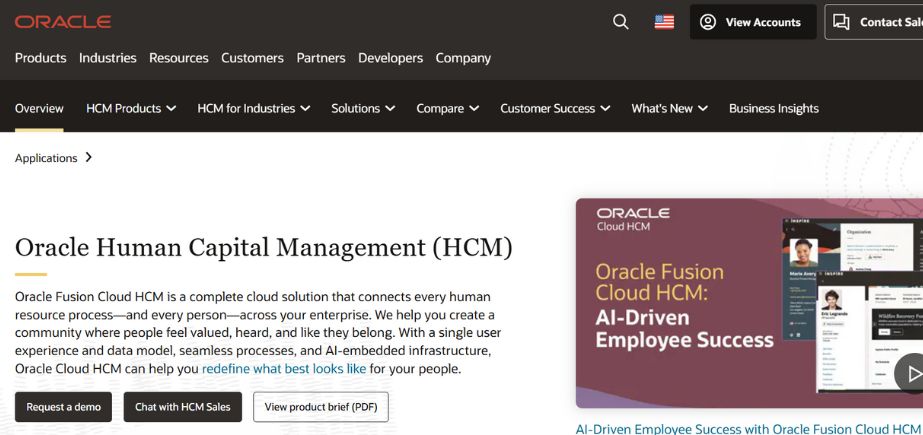
Task: Select the Overview tab
Action: point(39,108)
